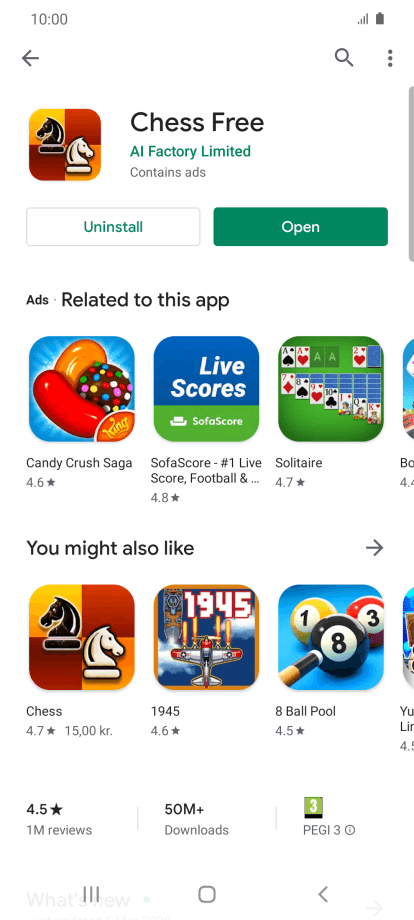This screenshot has height=920, width=414.
Task: Open the Candy Crush Saga app icon
Action: (x=82, y=389)
